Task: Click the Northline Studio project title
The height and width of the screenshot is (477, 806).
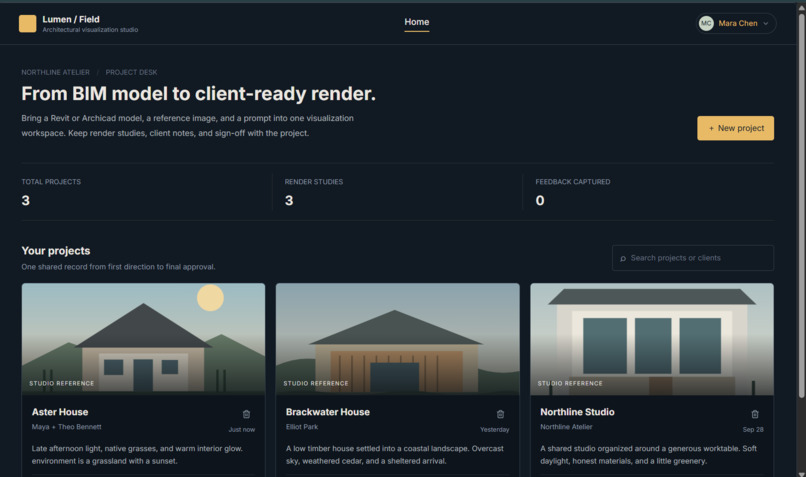Action: [577, 412]
